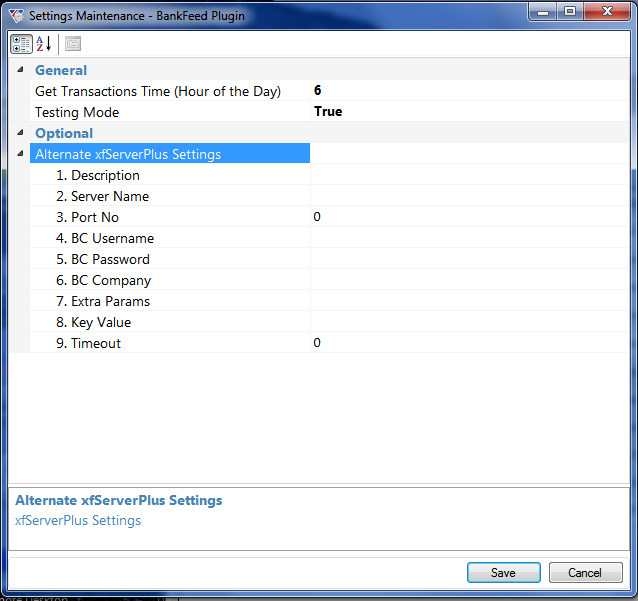Edit Timeout value 0
Image resolution: width=638 pixels, height=601 pixels.
point(470,343)
